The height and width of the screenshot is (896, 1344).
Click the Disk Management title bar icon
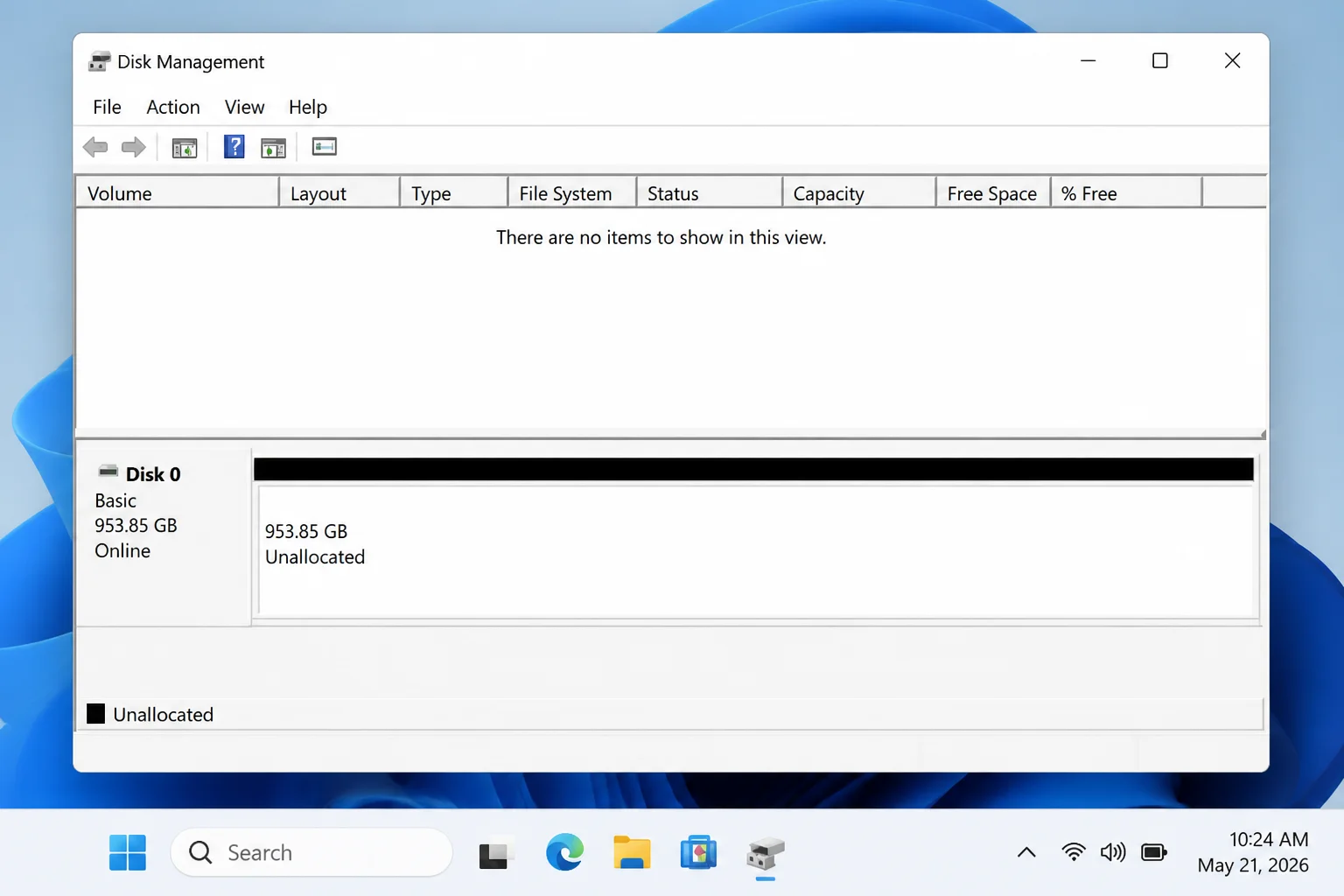click(99, 61)
